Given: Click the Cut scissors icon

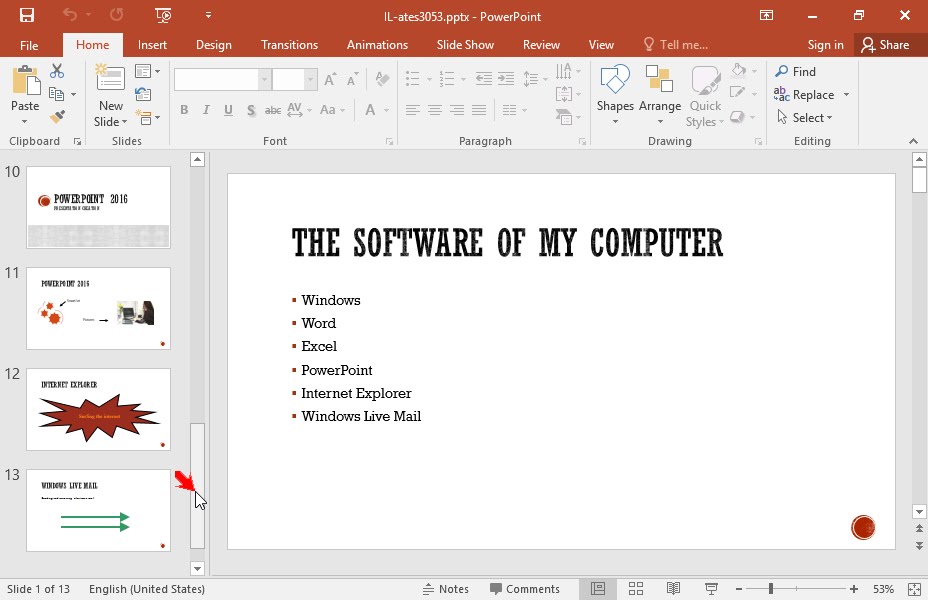Looking at the screenshot, I should (x=57, y=72).
